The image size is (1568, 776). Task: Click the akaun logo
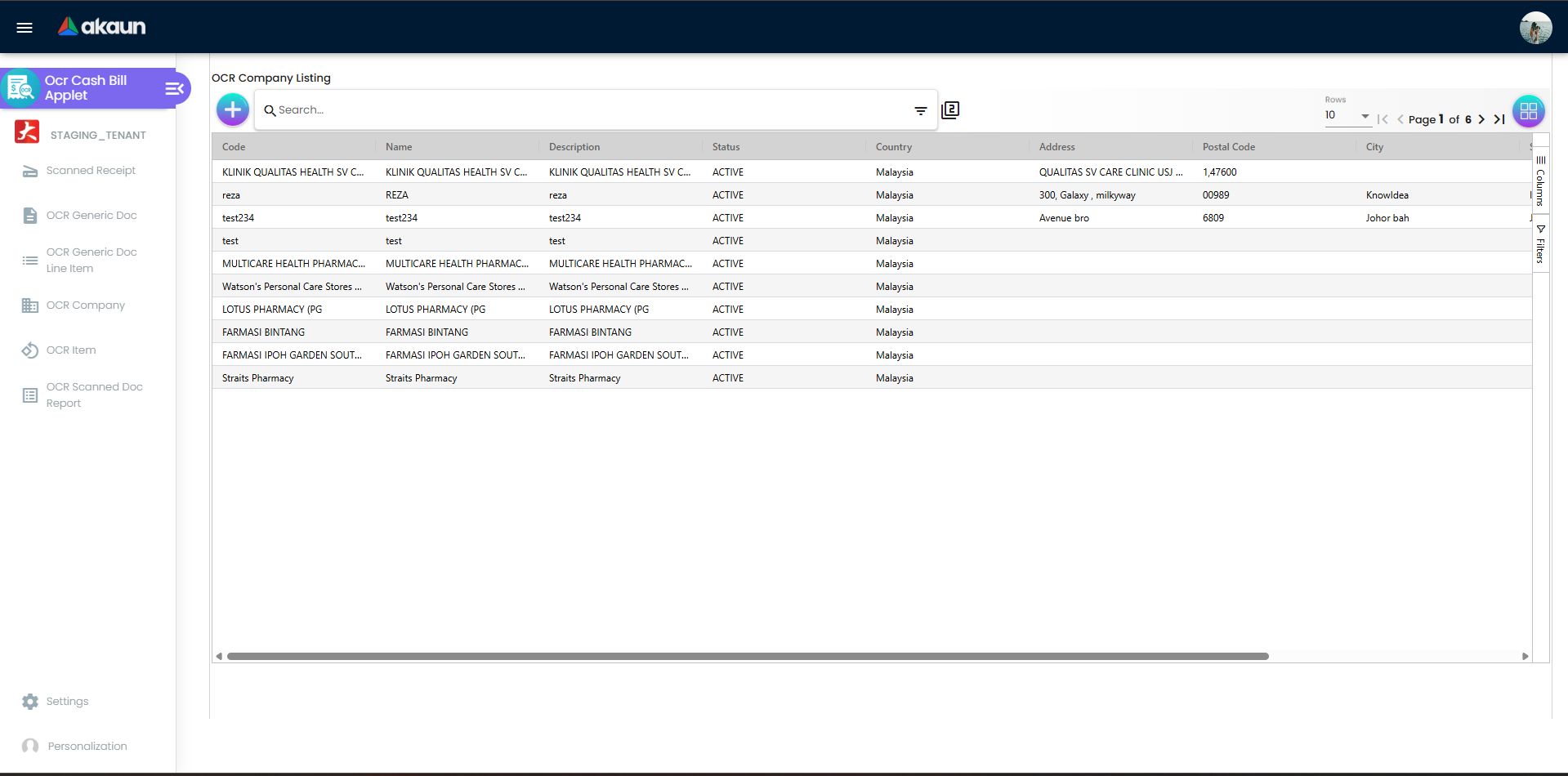101,27
